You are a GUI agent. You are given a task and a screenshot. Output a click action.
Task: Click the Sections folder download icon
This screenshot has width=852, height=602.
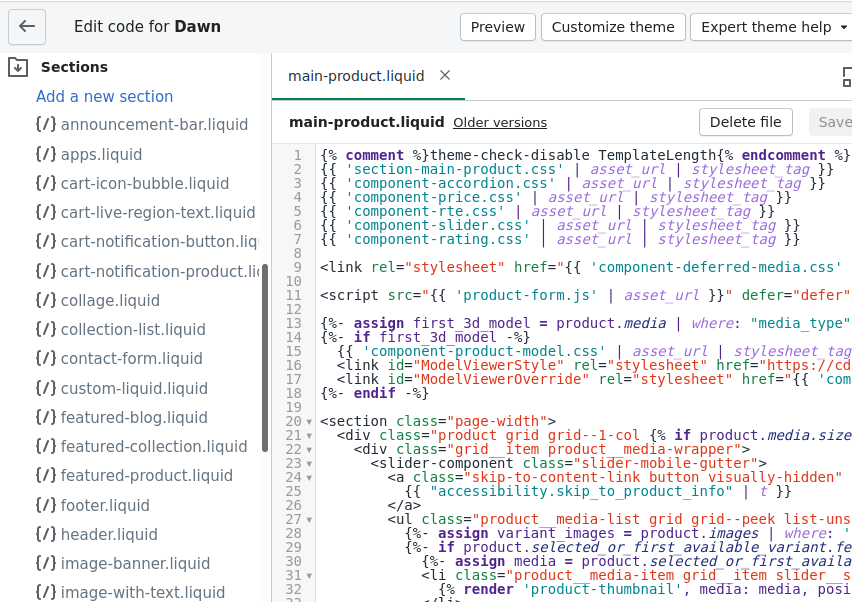tap(18, 67)
